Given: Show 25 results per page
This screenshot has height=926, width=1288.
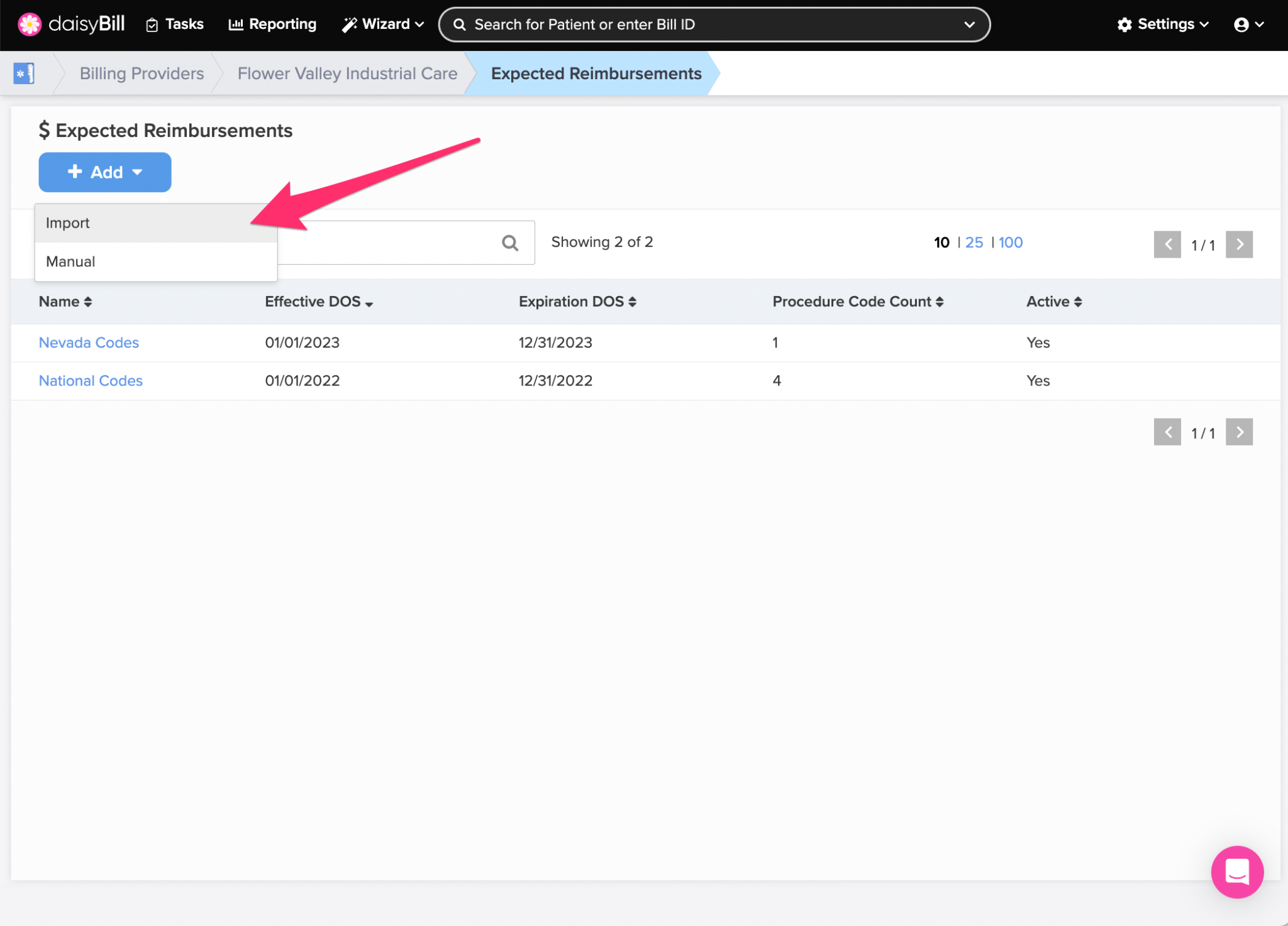Looking at the screenshot, I should click(x=974, y=243).
